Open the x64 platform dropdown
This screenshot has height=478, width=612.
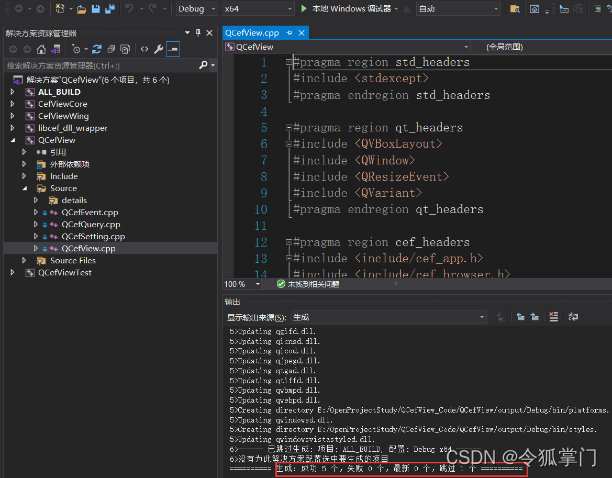[256, 9]
